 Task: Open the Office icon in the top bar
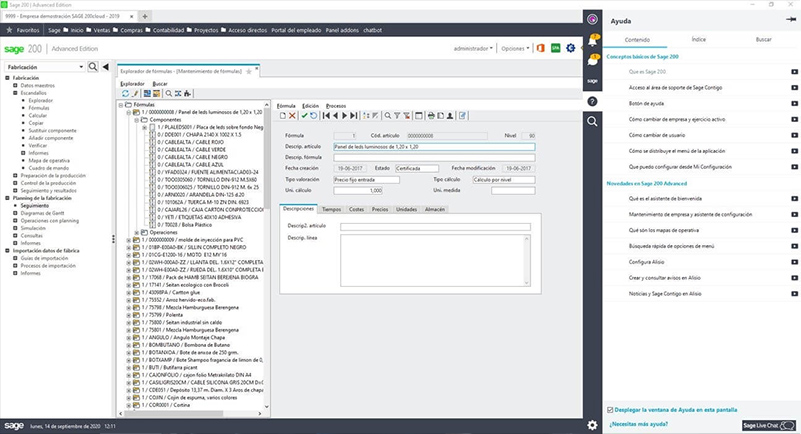point(540,49)
